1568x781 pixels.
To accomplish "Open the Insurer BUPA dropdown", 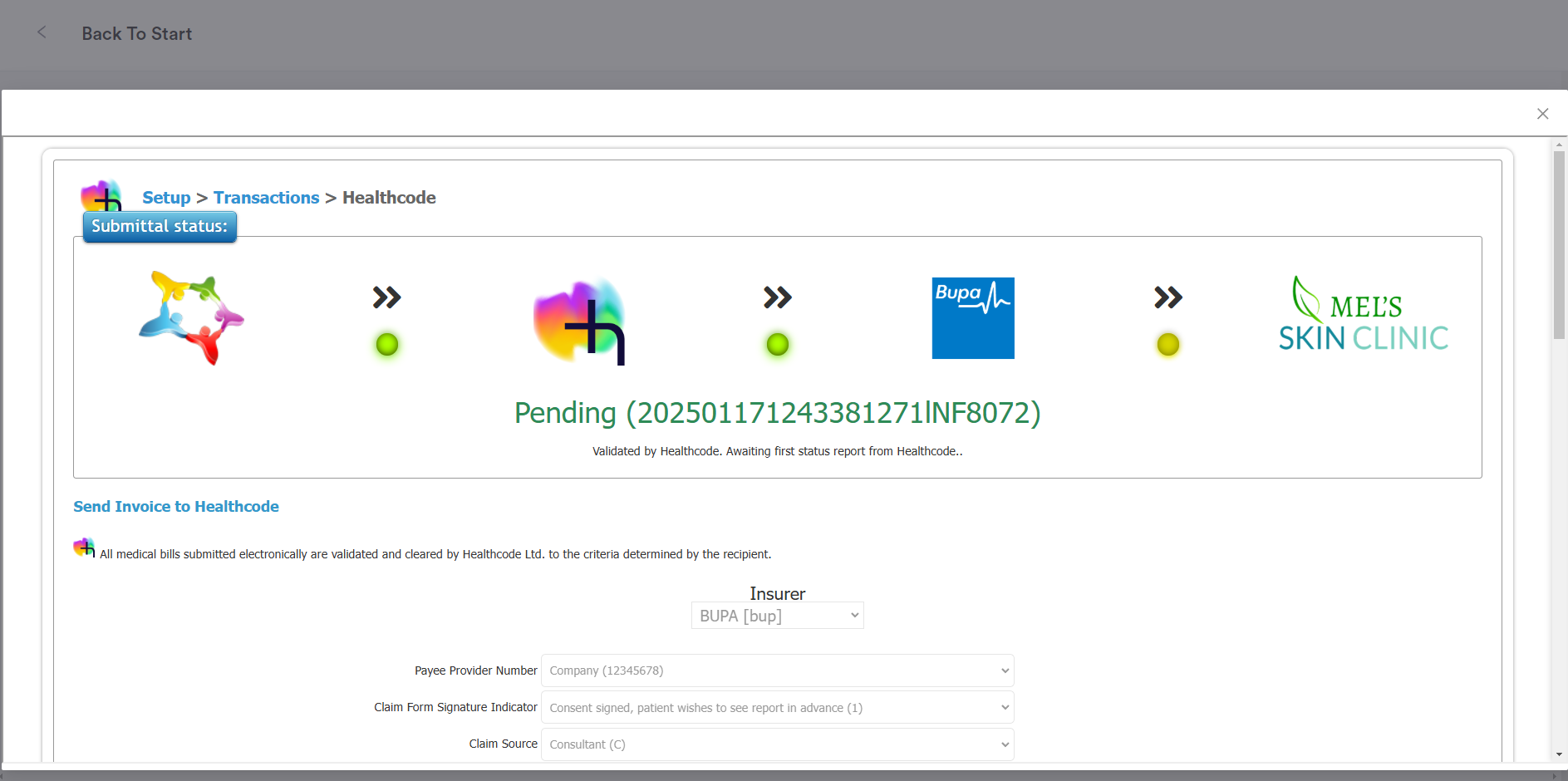I will 778,616.
